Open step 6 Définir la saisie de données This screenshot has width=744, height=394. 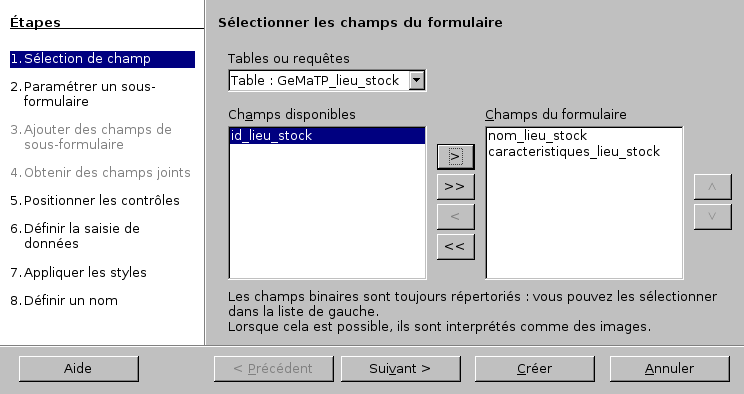(x=75, y=236)
